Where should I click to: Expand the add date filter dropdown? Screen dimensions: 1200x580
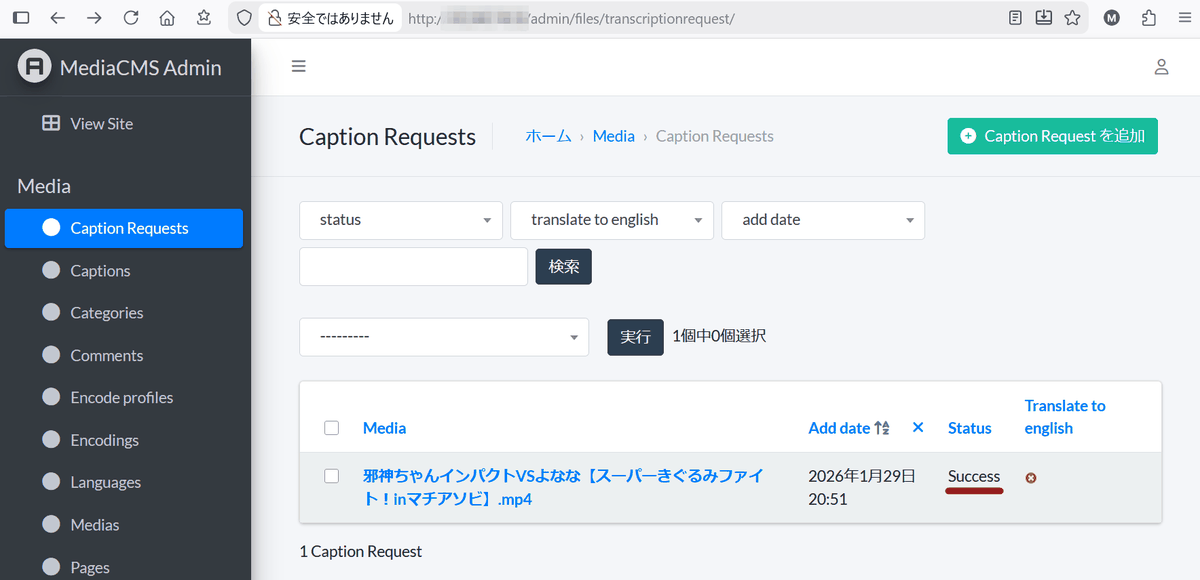(x=822, y=220)
